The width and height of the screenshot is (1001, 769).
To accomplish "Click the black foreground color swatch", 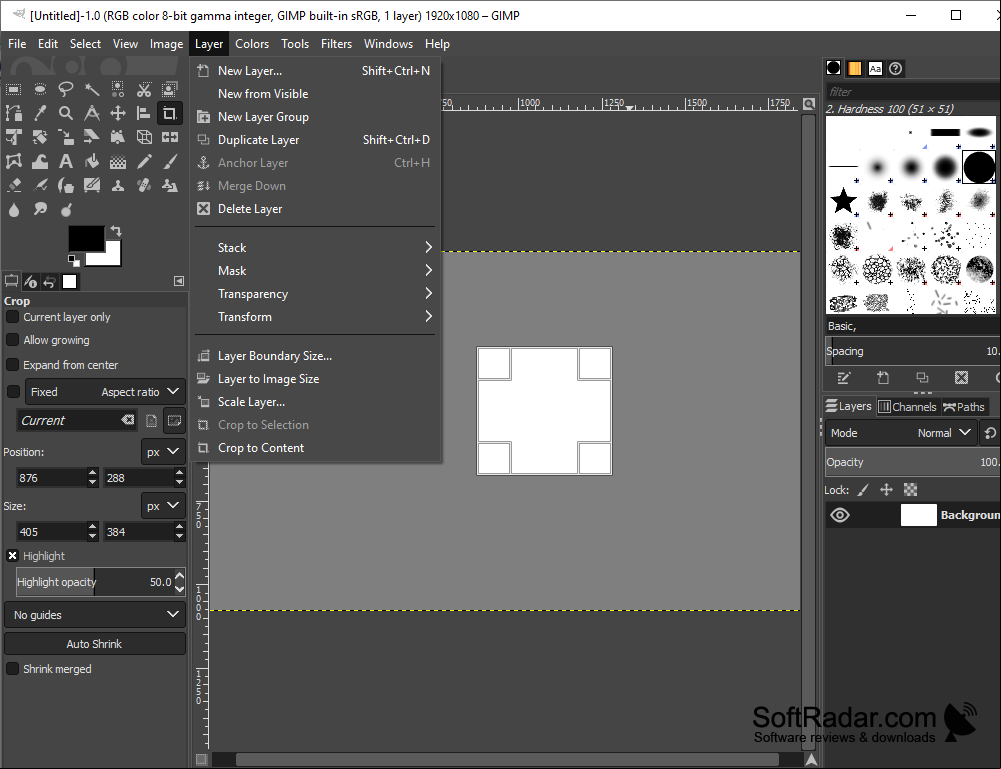I will [x=84, y=237].
